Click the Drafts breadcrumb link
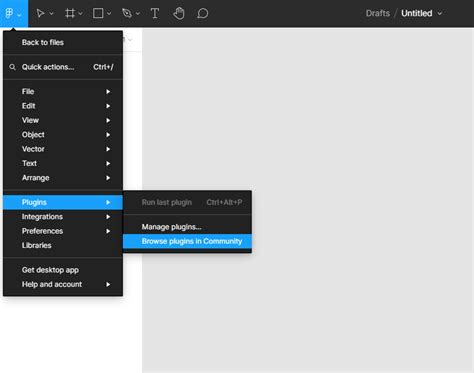This screenshot has height=373, width=474. [378, 13]
